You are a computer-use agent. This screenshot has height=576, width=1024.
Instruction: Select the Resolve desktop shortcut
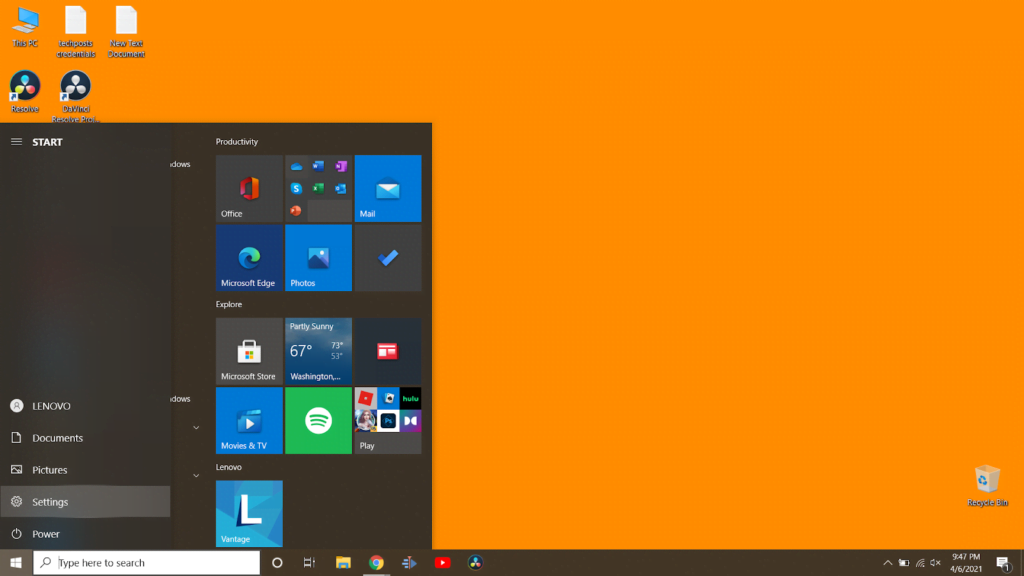(25, 93)
